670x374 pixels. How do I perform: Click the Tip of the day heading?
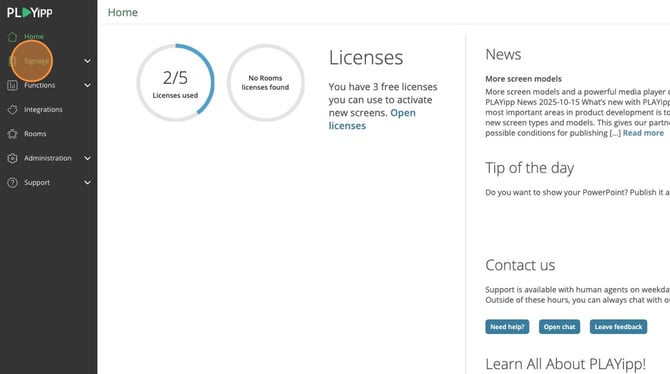[x=529, y=168]
